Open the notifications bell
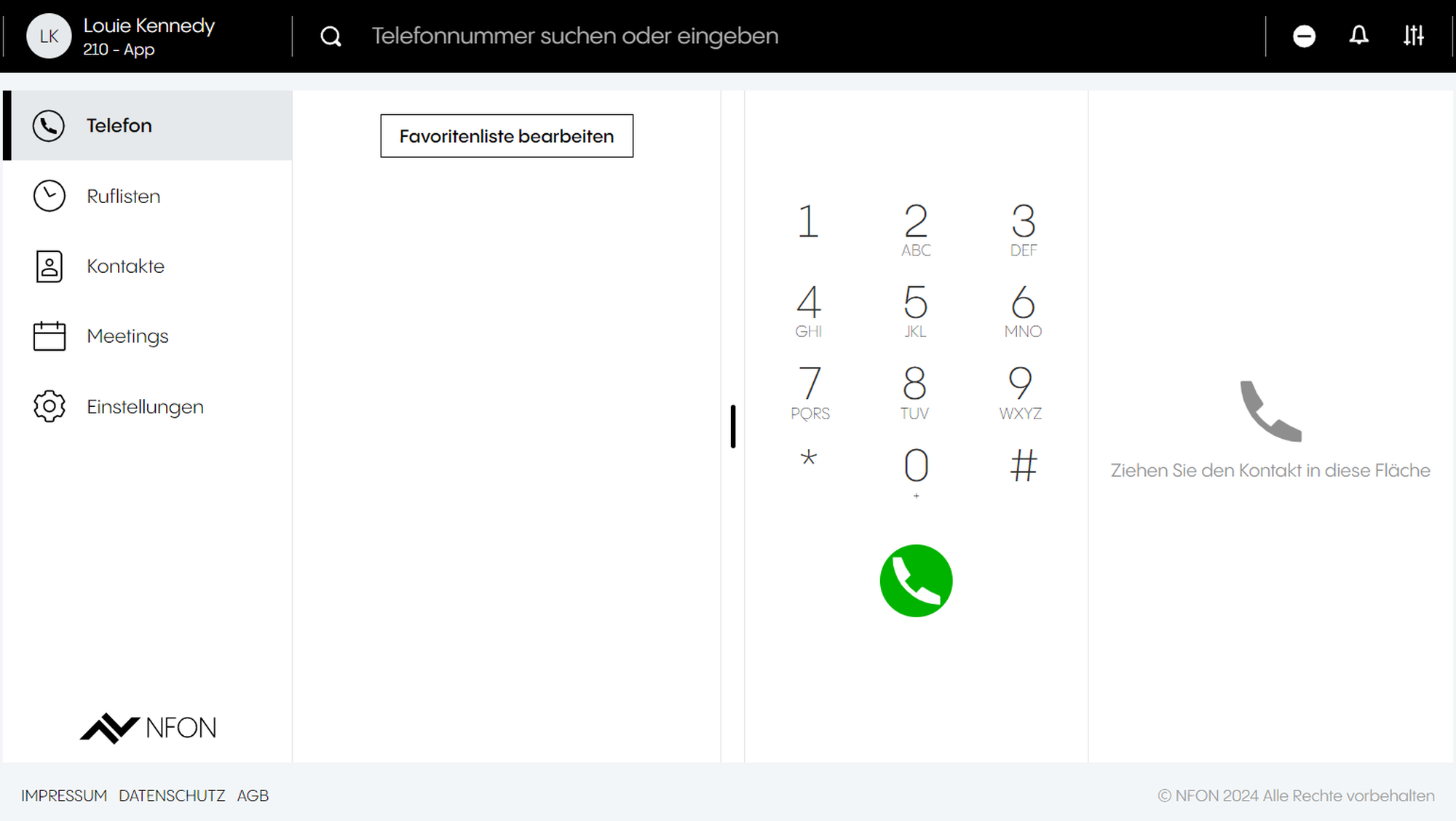The width and height of the screenshot is (1456, 821). (1358, 36)
